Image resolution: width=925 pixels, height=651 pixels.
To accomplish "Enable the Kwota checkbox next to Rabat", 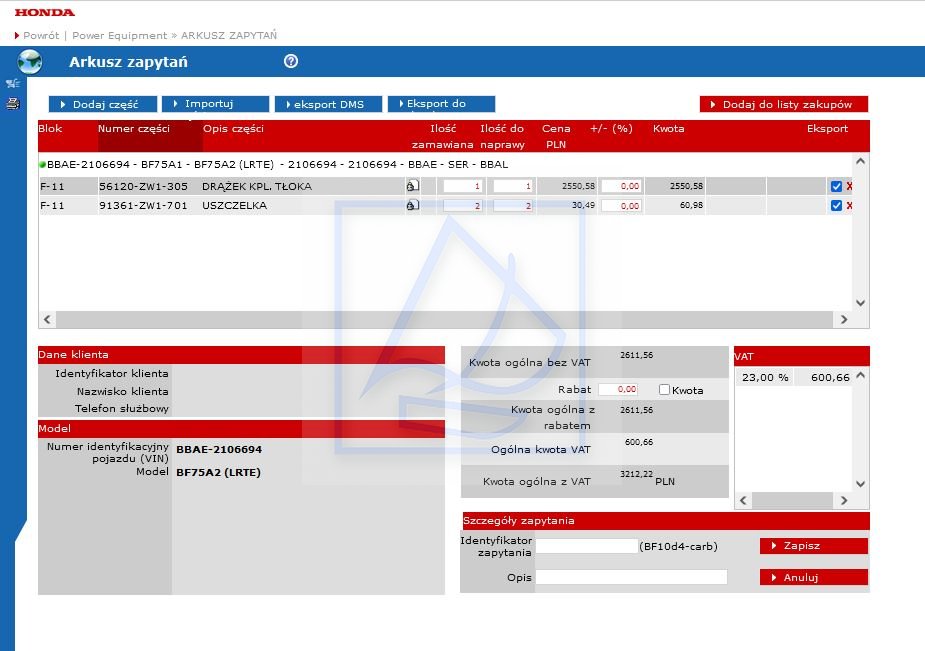I will click(x=664, y=390).
